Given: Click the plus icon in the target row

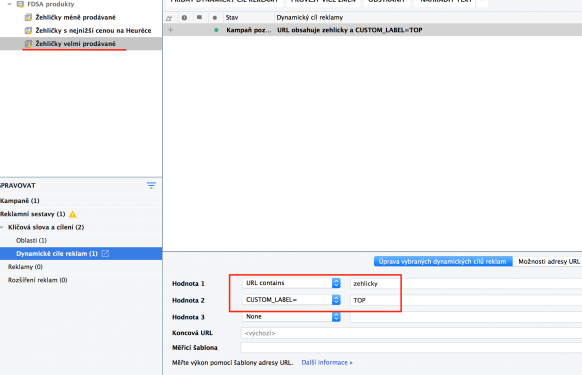Looking at the screenshot, I should [170, 30].
